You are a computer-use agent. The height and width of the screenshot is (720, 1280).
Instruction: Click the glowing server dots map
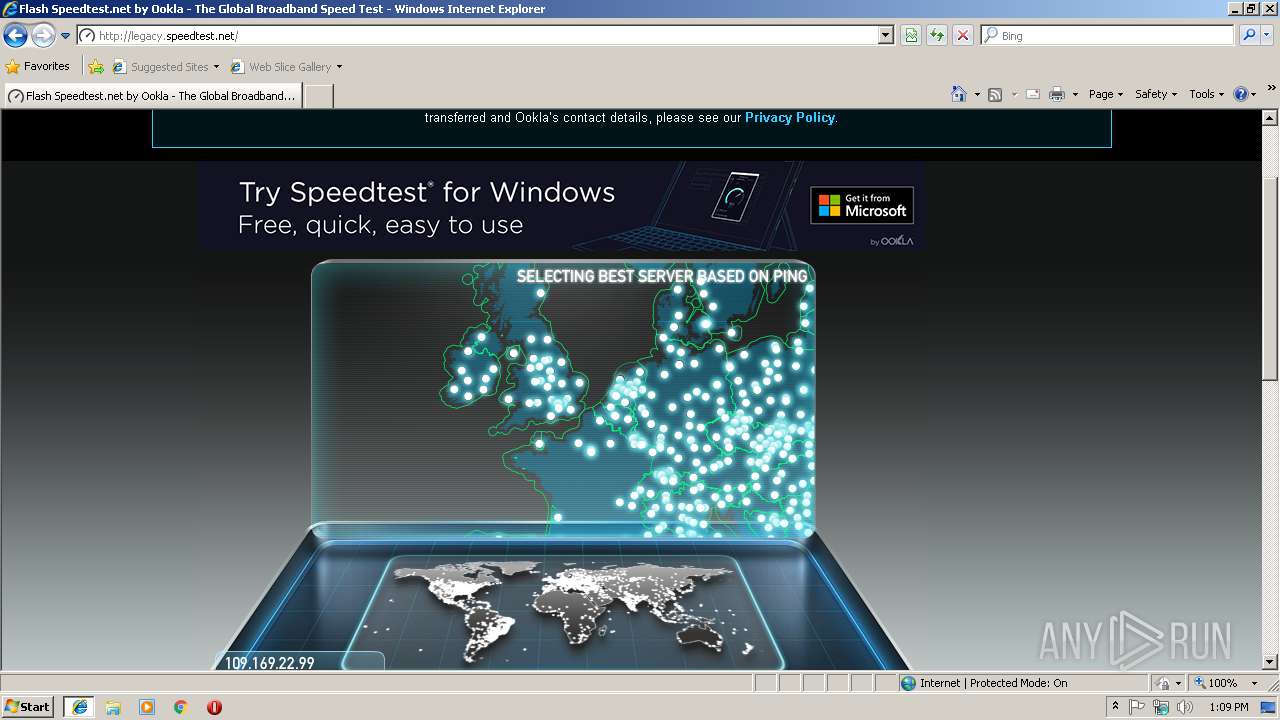(x=563, y=400)
